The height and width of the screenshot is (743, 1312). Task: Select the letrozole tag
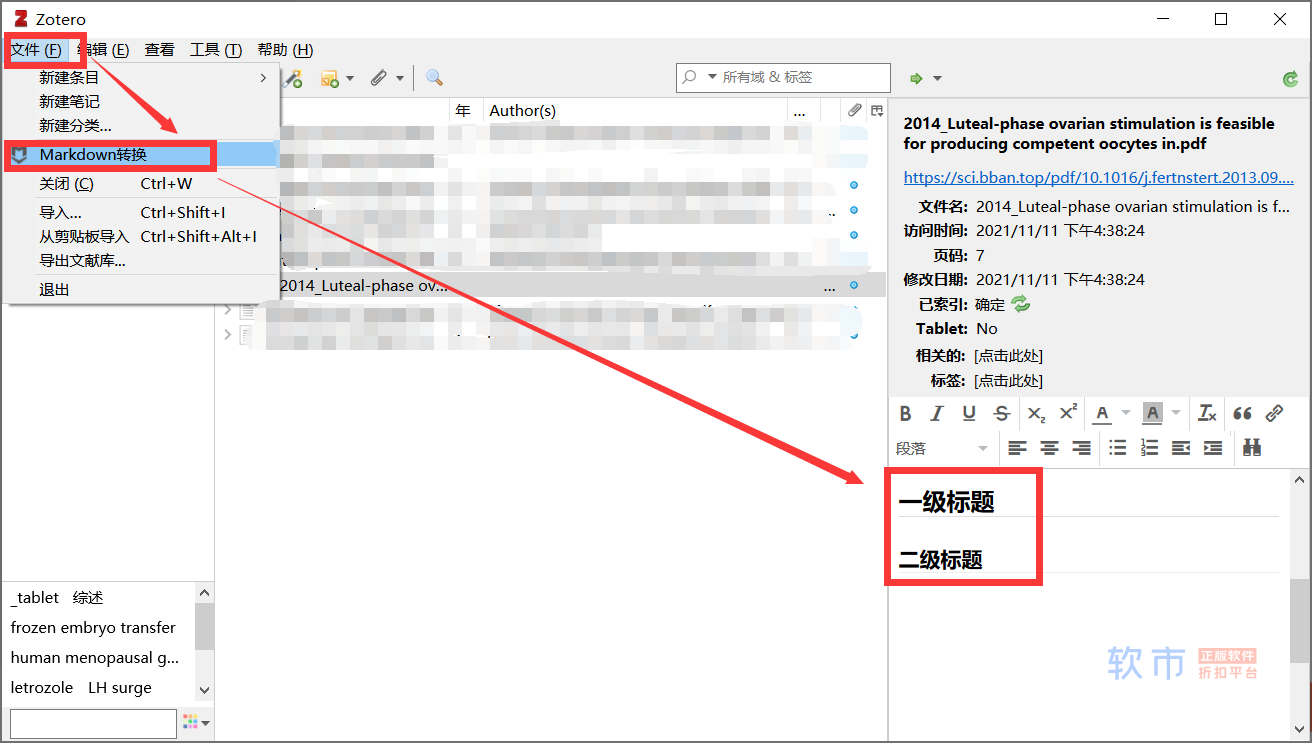42,688
